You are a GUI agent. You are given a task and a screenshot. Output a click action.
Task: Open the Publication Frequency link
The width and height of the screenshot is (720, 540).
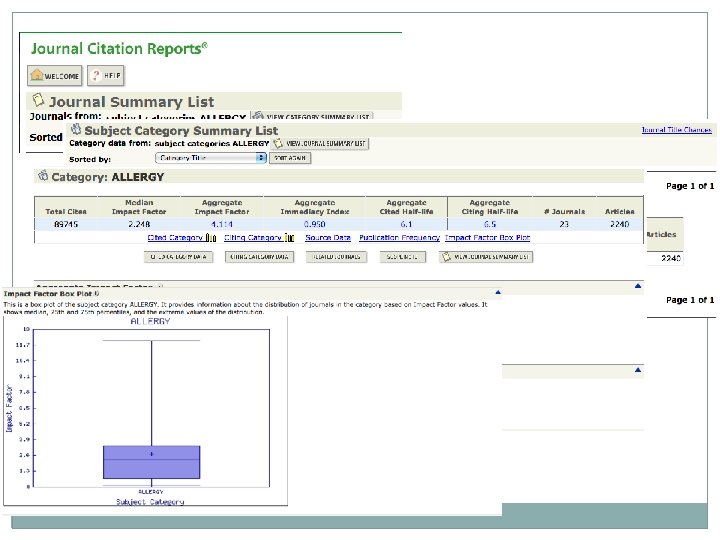pos(399,237)
